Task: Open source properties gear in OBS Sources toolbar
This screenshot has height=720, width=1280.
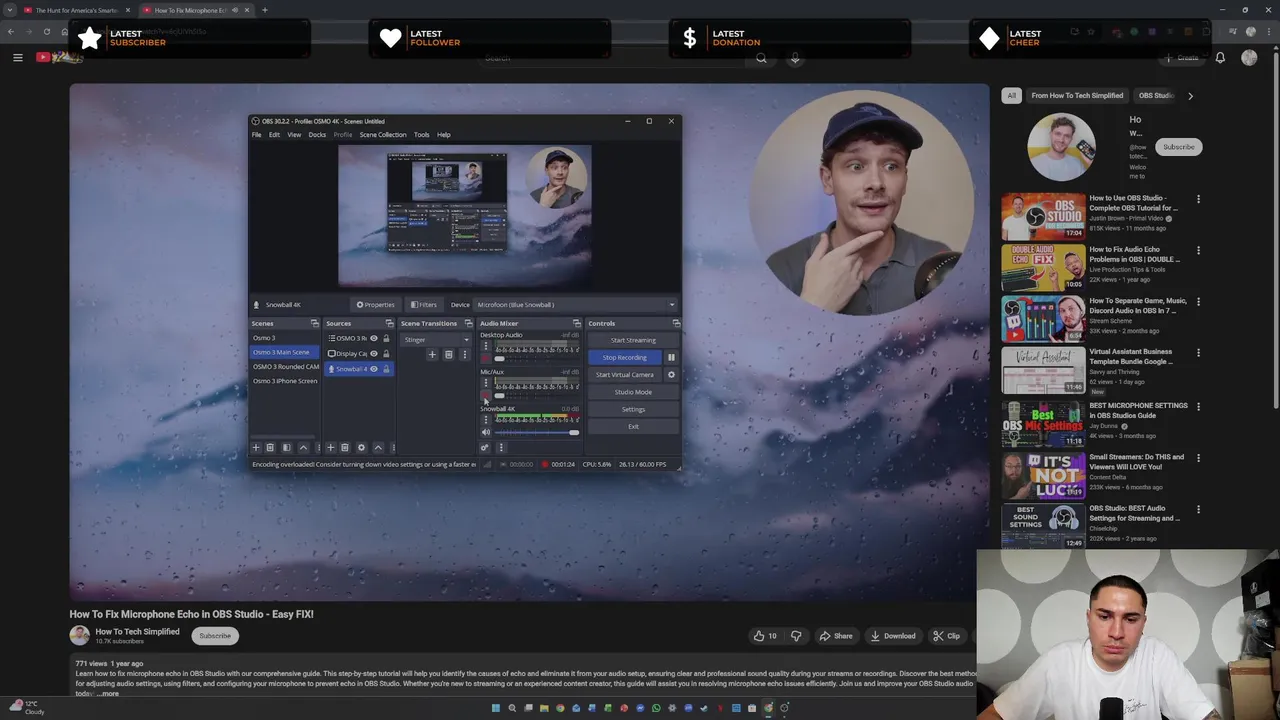Action: [x=361, y=447]
